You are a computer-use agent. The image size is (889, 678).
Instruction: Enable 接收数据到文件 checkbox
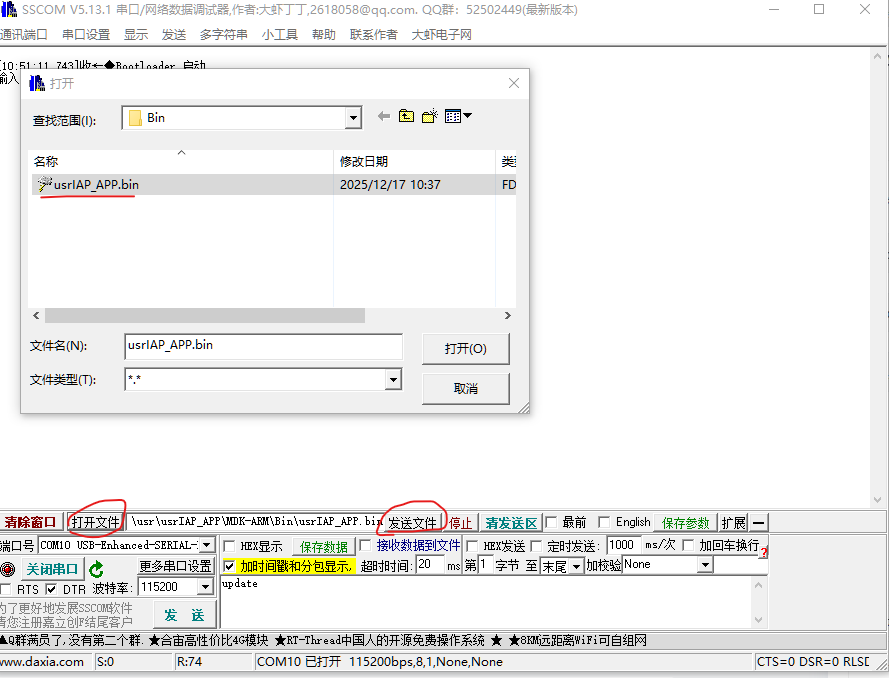pos(366,545)
